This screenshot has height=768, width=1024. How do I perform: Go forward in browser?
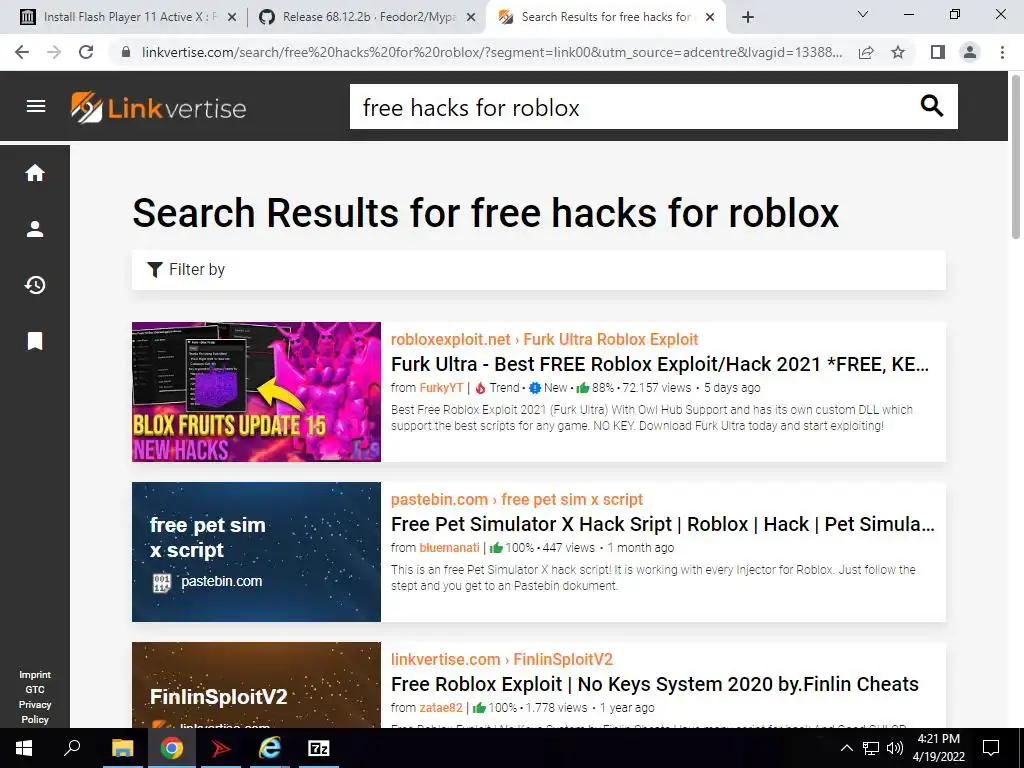point(54,52)
